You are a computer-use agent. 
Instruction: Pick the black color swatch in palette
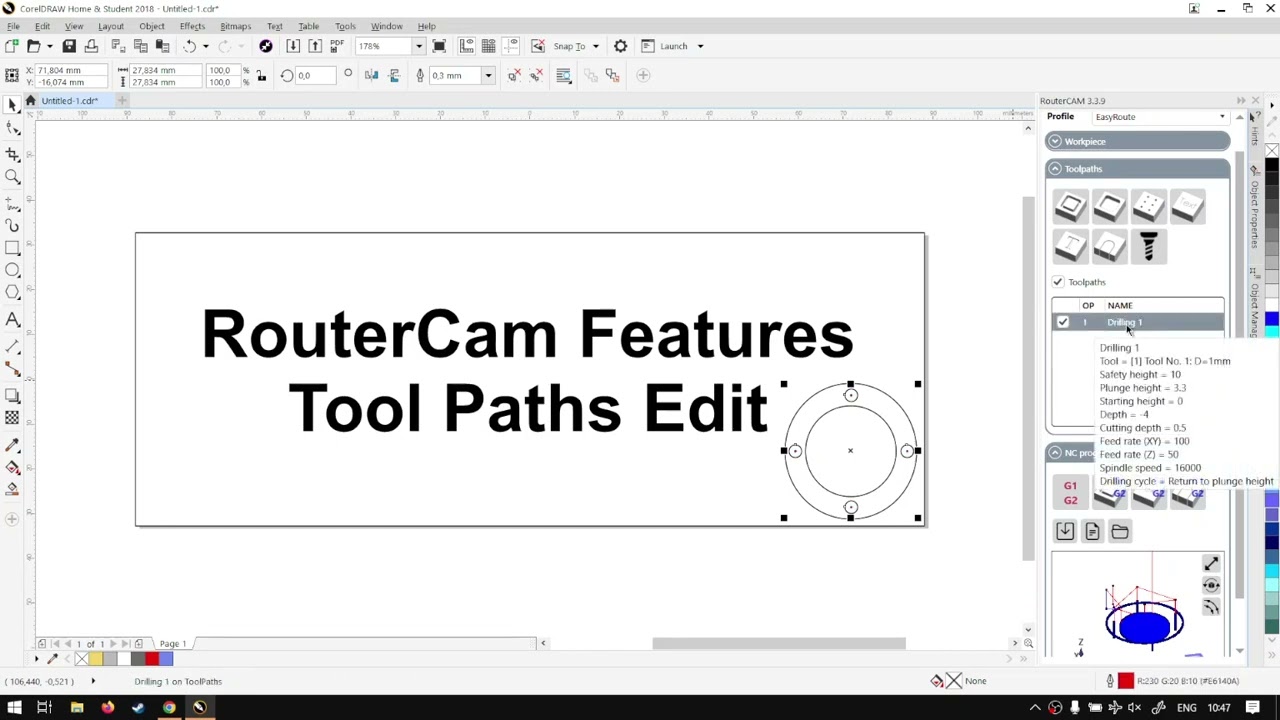click(1272, 164)
